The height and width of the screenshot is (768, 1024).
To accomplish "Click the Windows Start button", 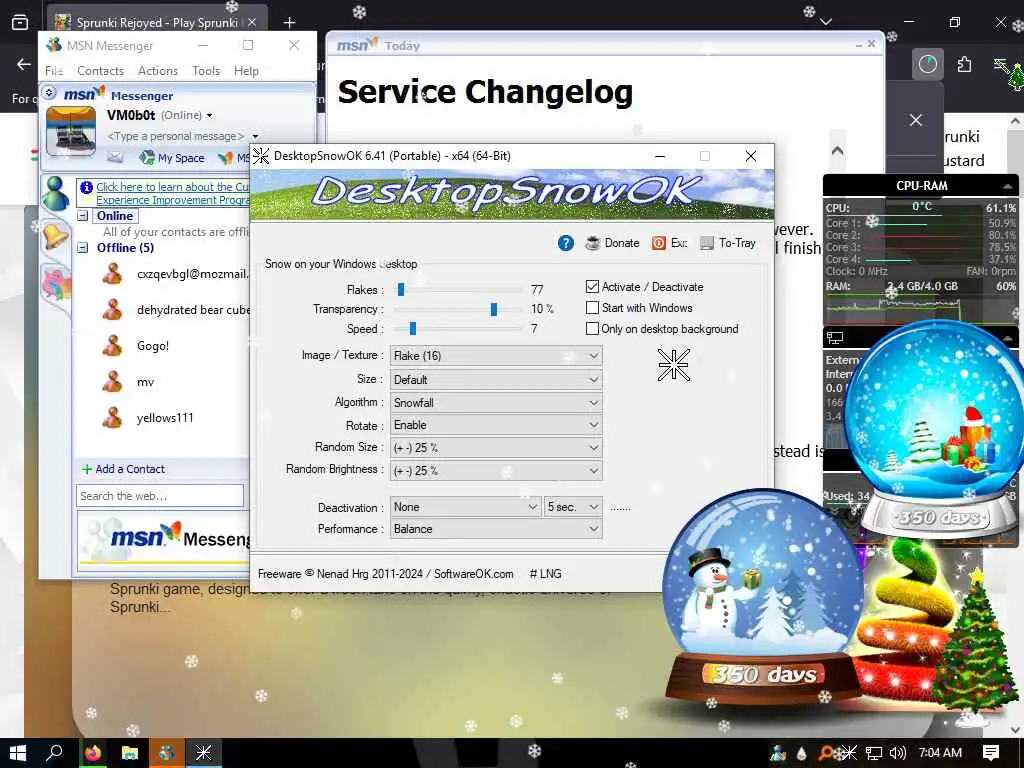I will pyautogui.click(x=18, y=753).
